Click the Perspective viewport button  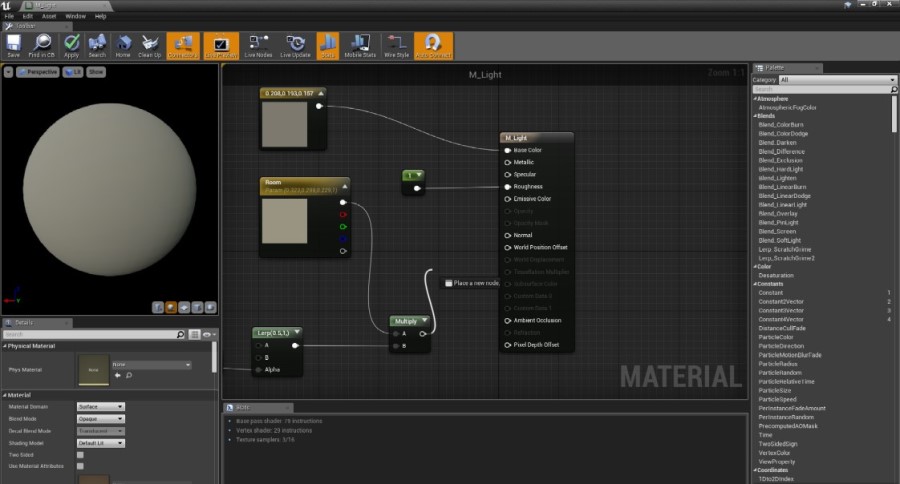point(38,72)
